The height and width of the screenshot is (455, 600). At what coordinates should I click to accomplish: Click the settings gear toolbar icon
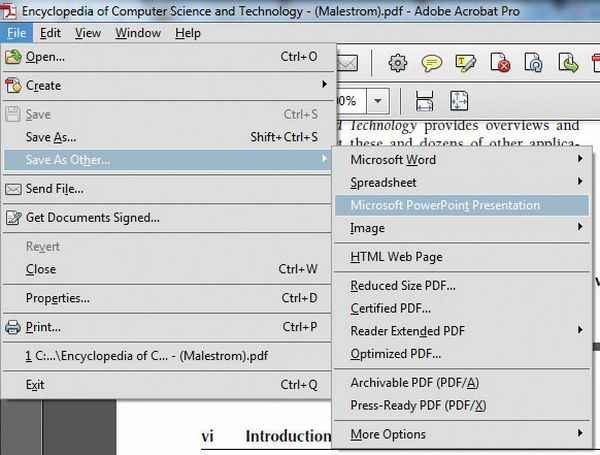398,63
